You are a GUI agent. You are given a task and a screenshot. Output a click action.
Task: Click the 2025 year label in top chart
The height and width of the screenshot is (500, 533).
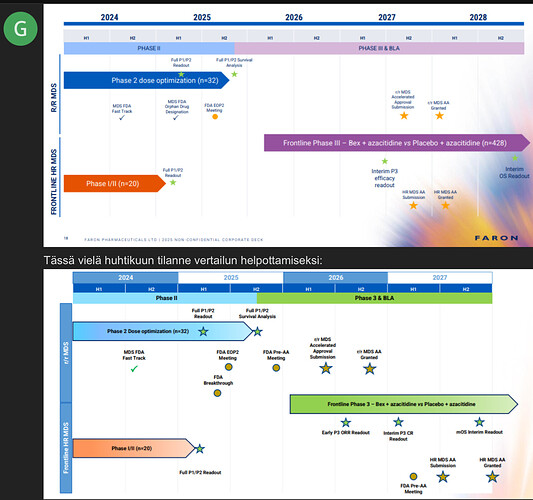202,17
